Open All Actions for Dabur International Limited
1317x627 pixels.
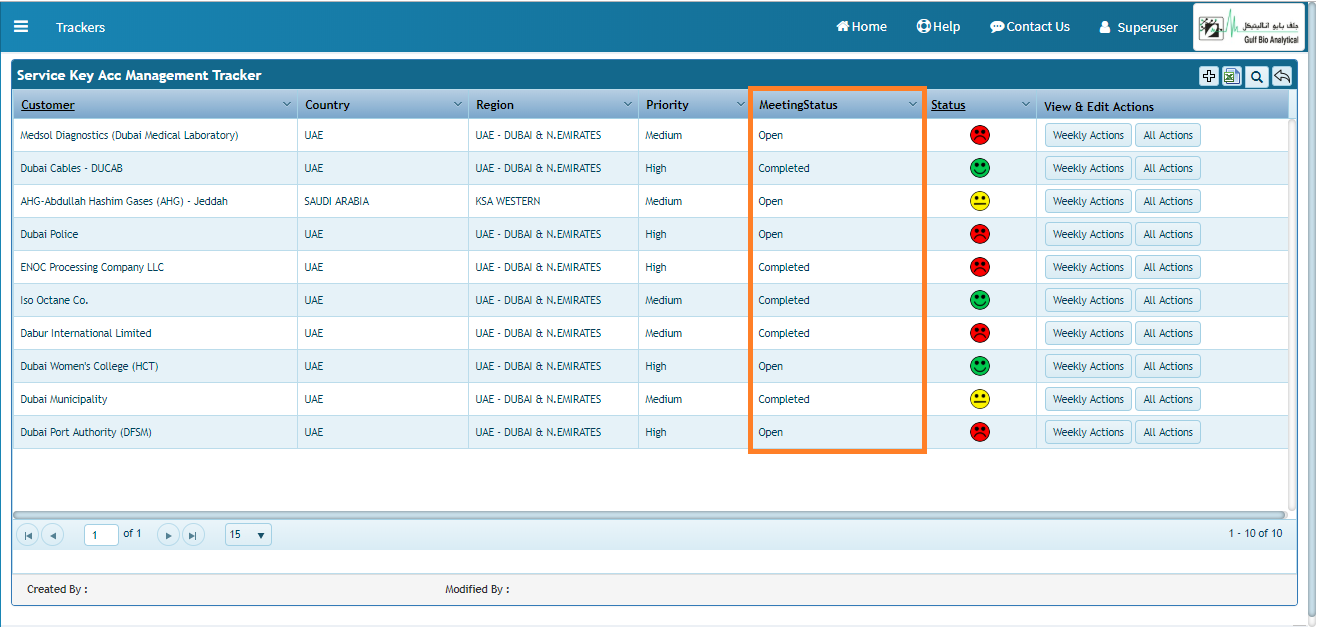pos(1168,333)
